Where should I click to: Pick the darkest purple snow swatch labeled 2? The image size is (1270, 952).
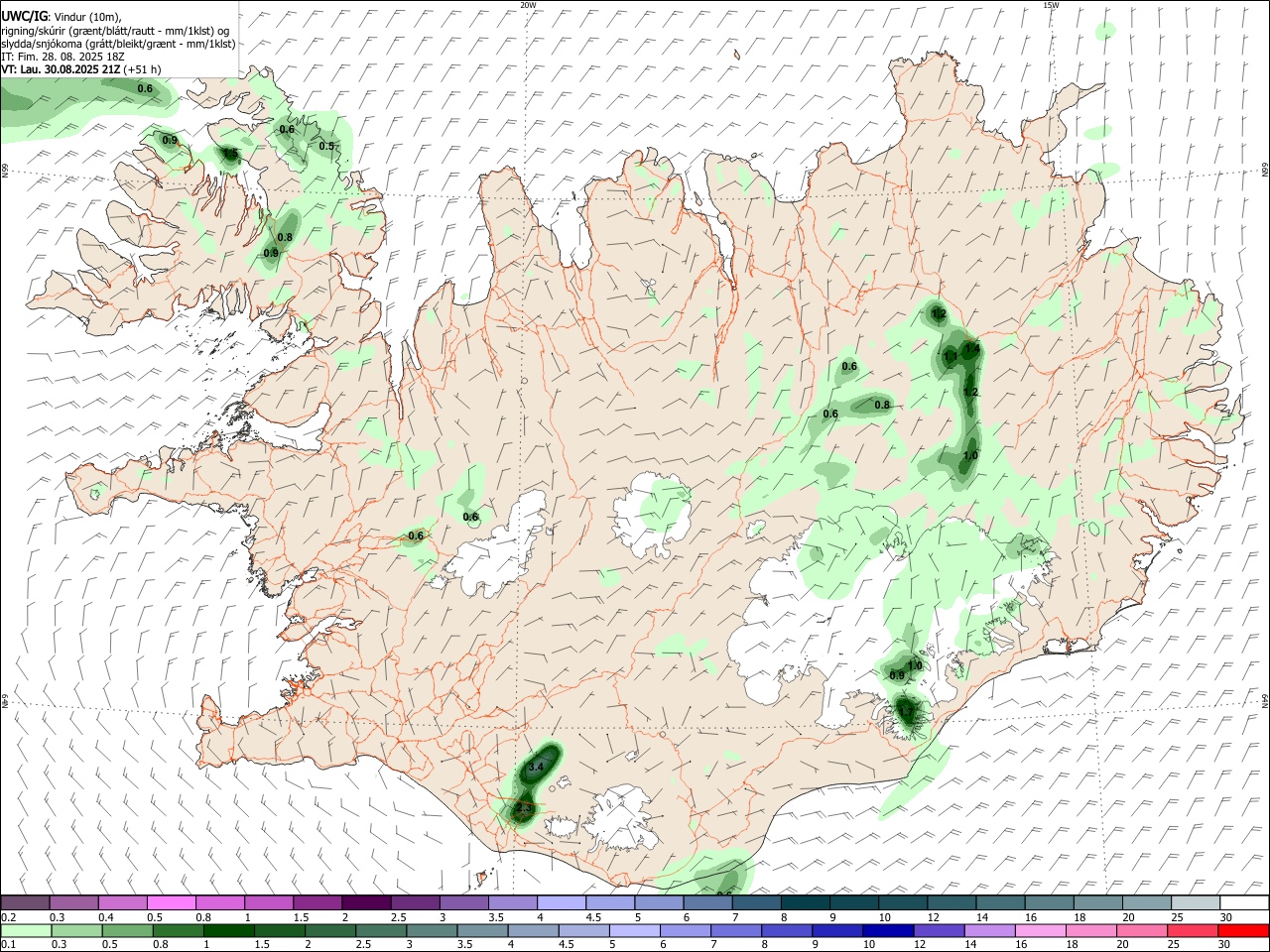click(365, 903)
